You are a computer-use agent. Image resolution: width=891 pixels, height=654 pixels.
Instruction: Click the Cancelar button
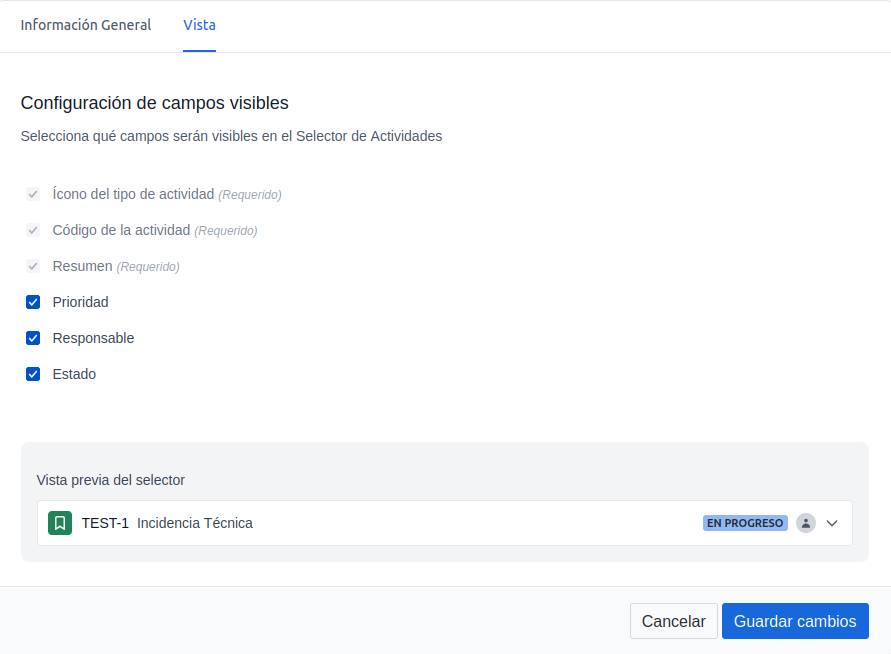pyautogui.click(x=673, y=621)
